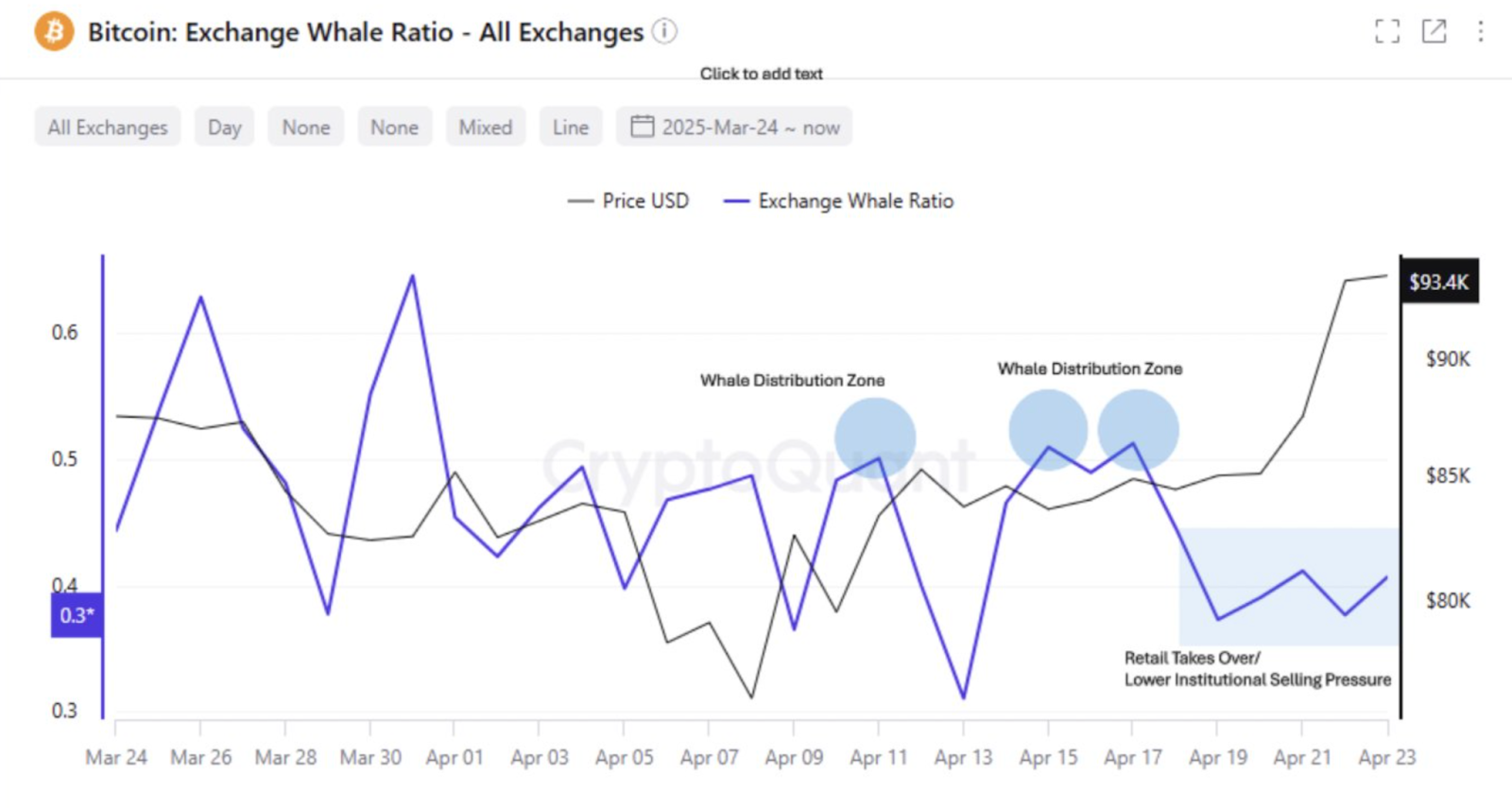
Task: Click the Apr 23 x-axis date label
Action: [x=1387, y=757]
